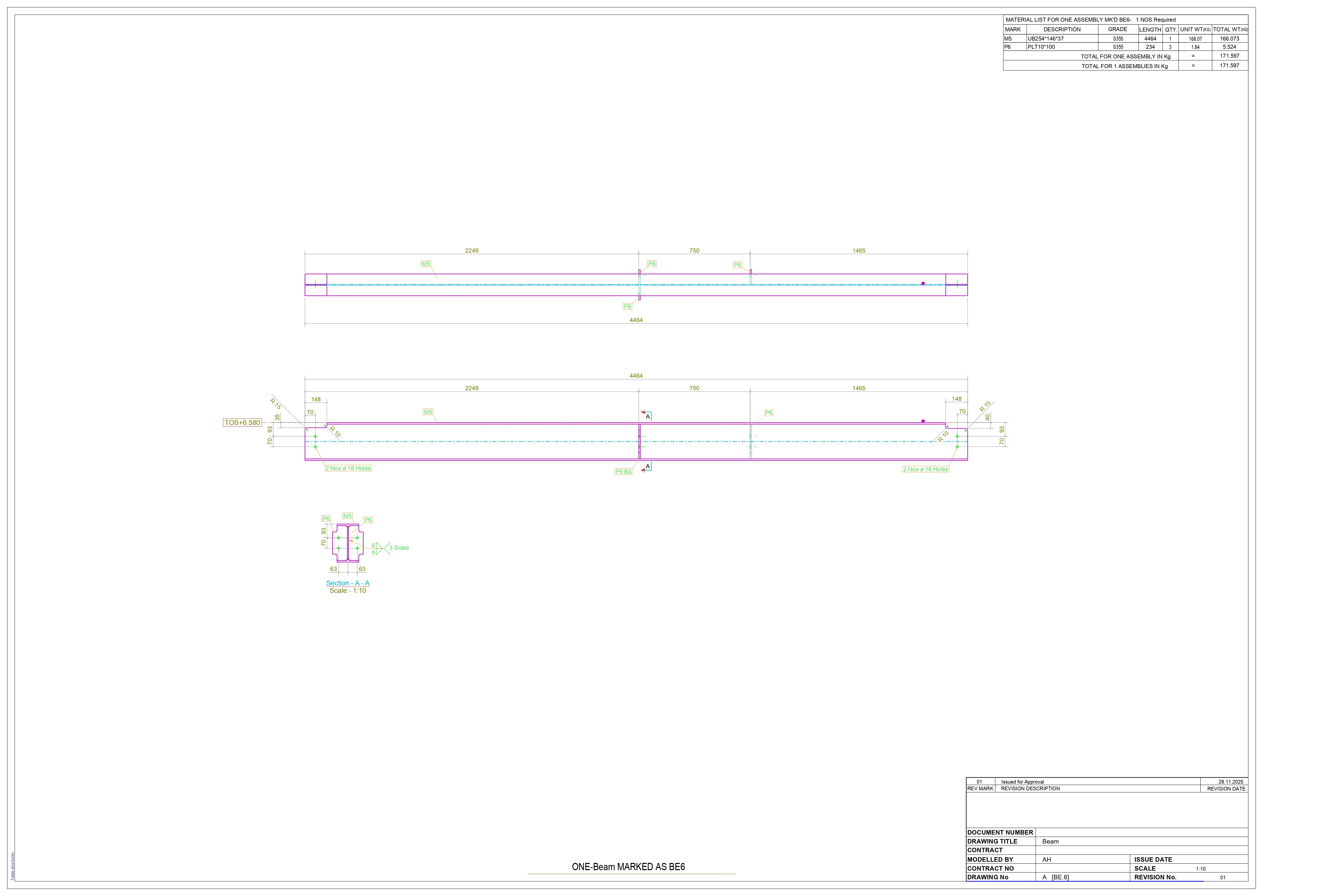Click the REV MARK label

tap(980, 789)
